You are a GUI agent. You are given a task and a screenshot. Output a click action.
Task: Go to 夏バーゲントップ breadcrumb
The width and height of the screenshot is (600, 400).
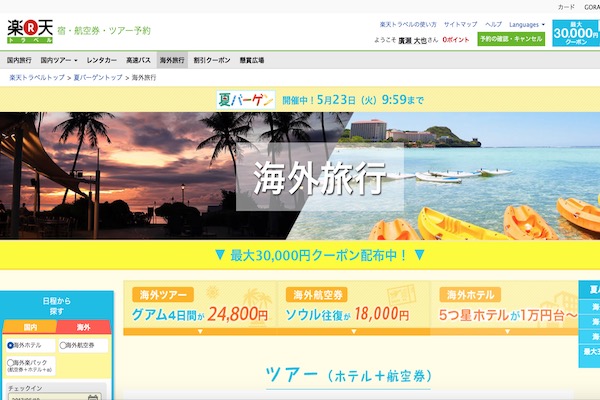coord(98,78)
